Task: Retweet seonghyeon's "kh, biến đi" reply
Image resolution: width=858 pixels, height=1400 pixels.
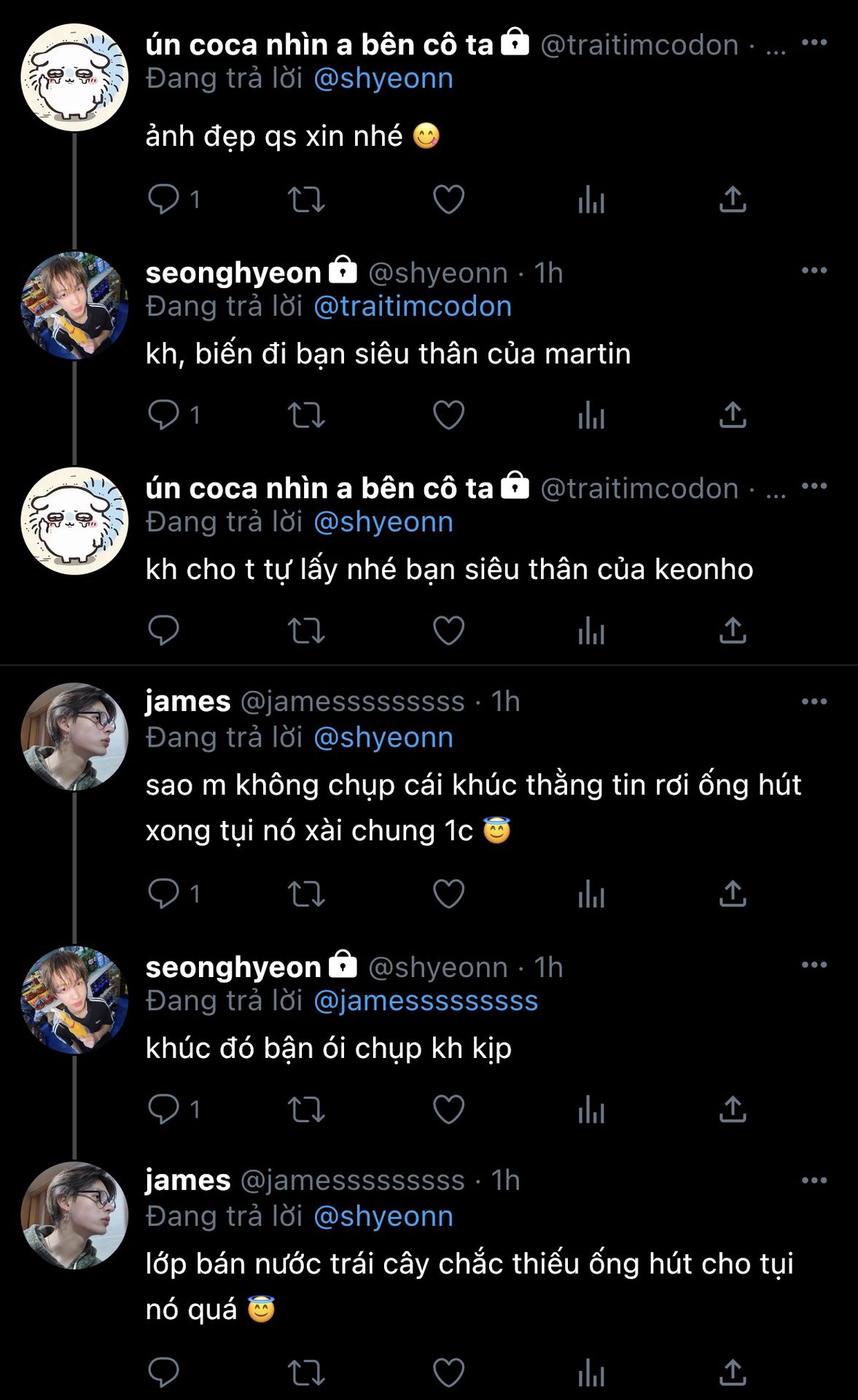Action: pyautogui.click(x=306, y=415)
